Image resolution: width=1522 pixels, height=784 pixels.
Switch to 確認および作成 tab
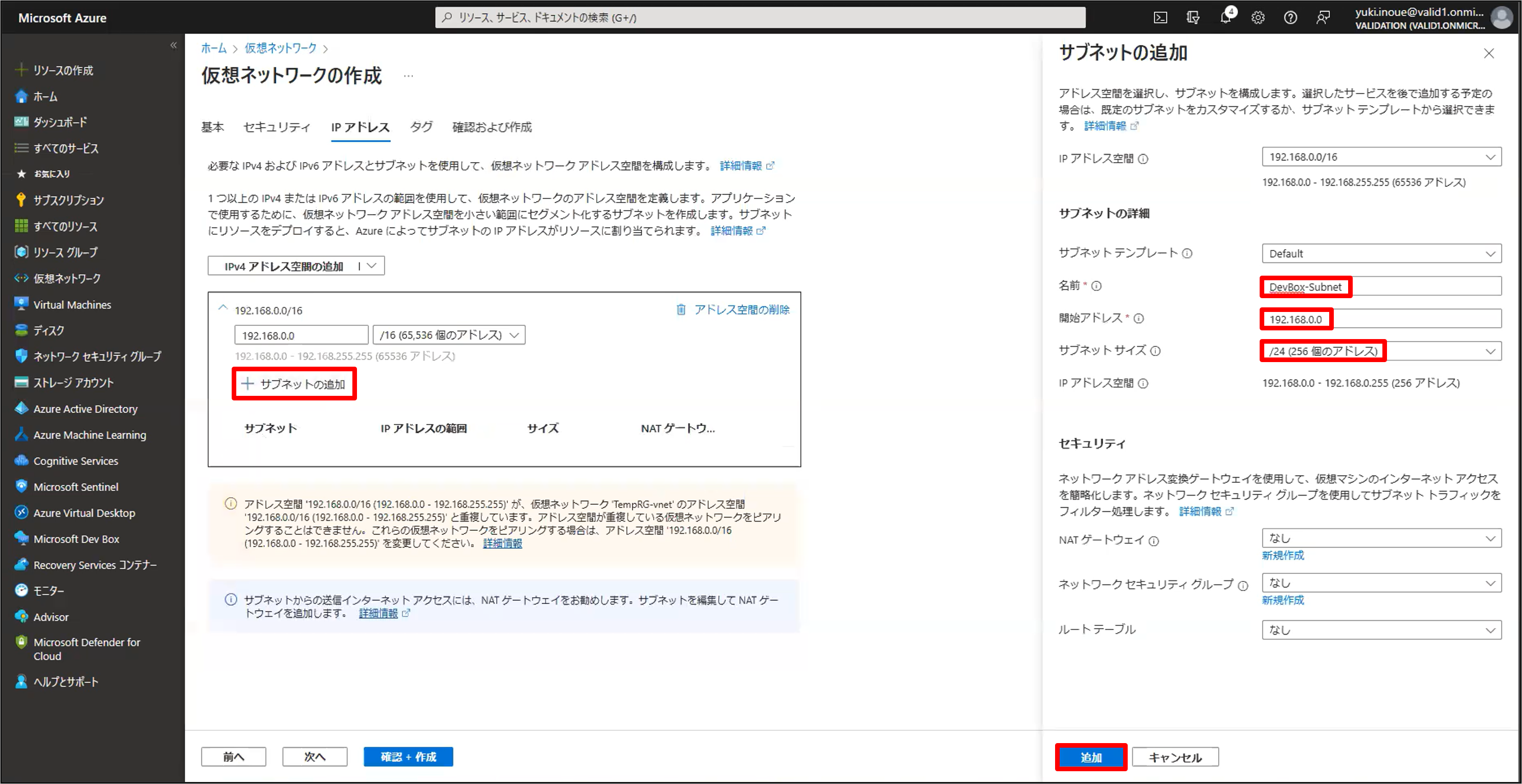pyautogui.click(x=491, y=126)
